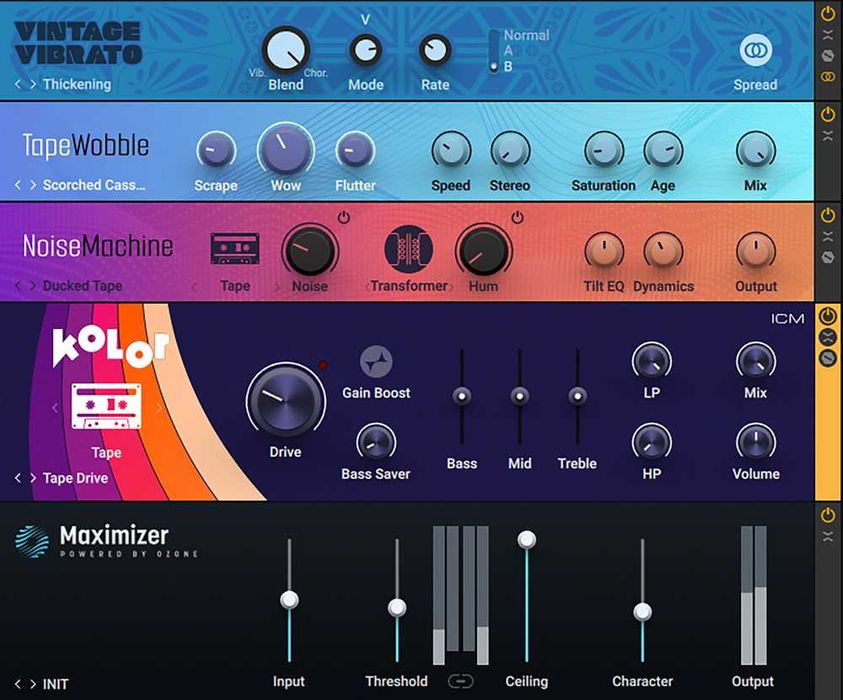Toggle the Kolor power button
The width and height of the screenshot is (843, 700).
828,316
